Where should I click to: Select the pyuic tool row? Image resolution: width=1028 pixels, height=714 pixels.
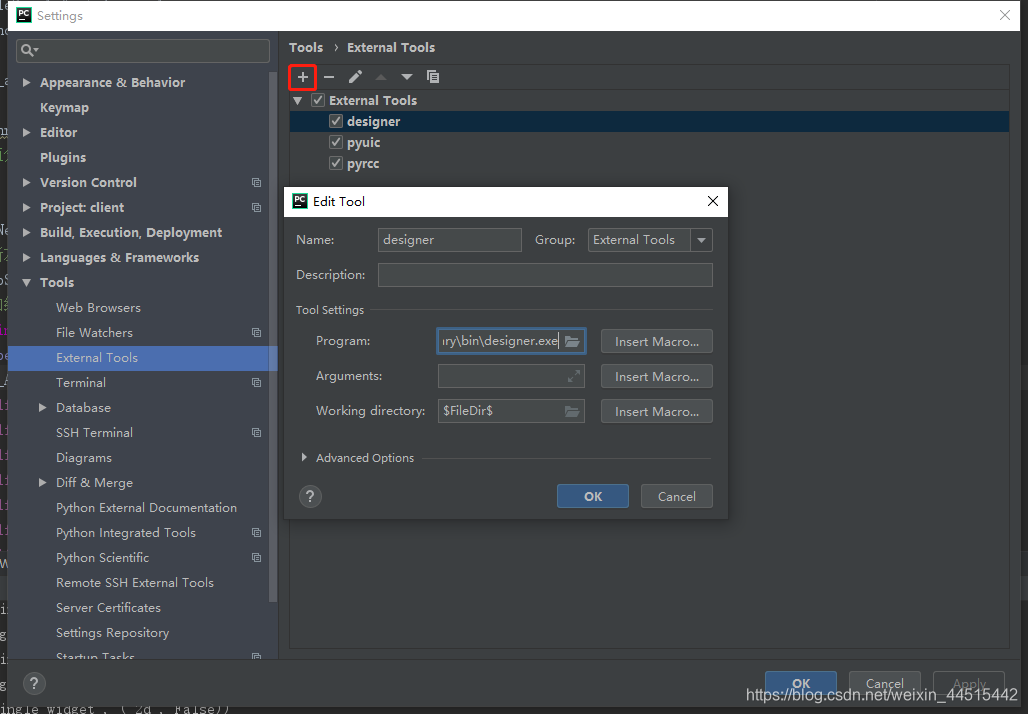click(x=649, y=142)
